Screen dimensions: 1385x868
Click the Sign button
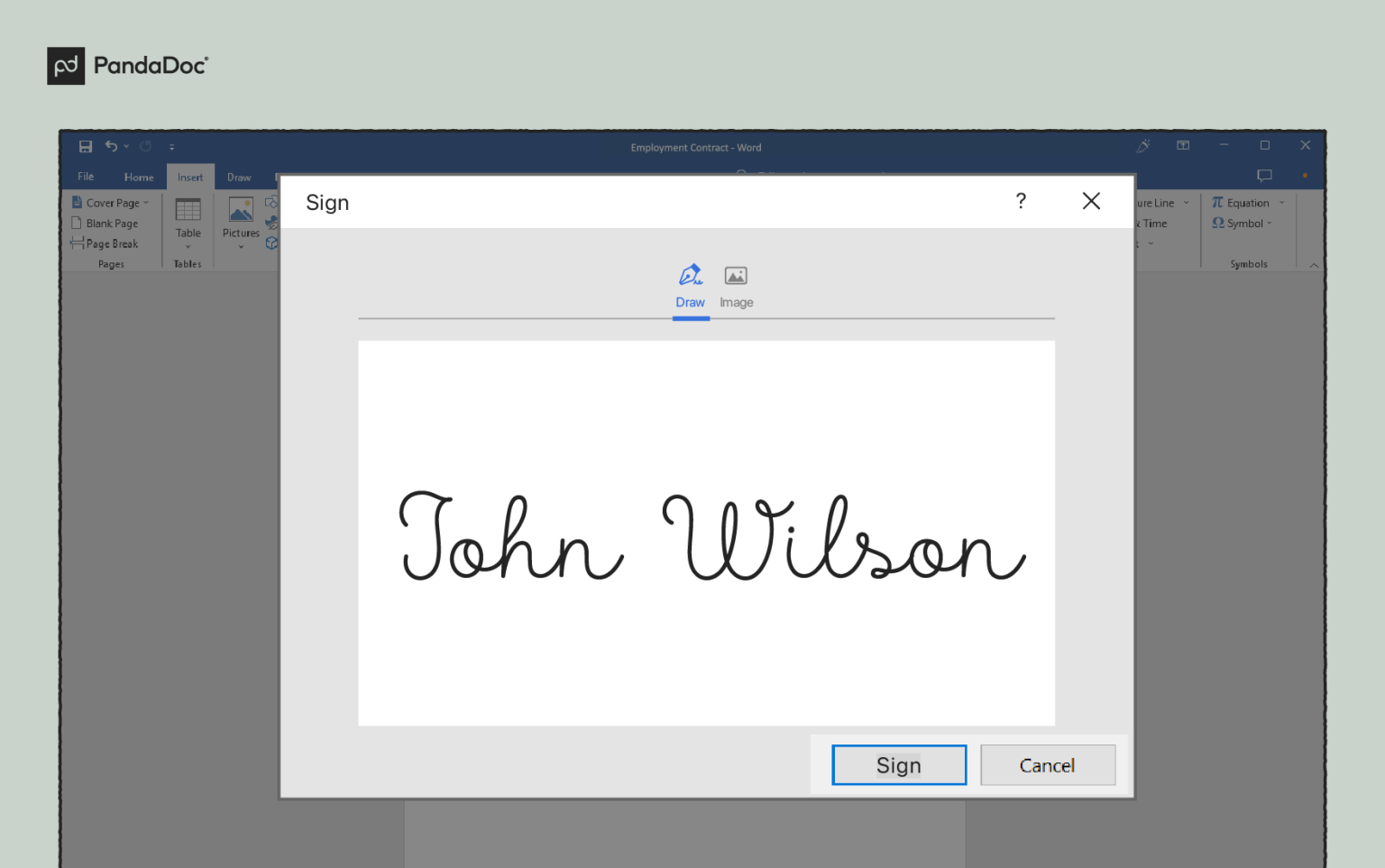[x=899, y=765]
